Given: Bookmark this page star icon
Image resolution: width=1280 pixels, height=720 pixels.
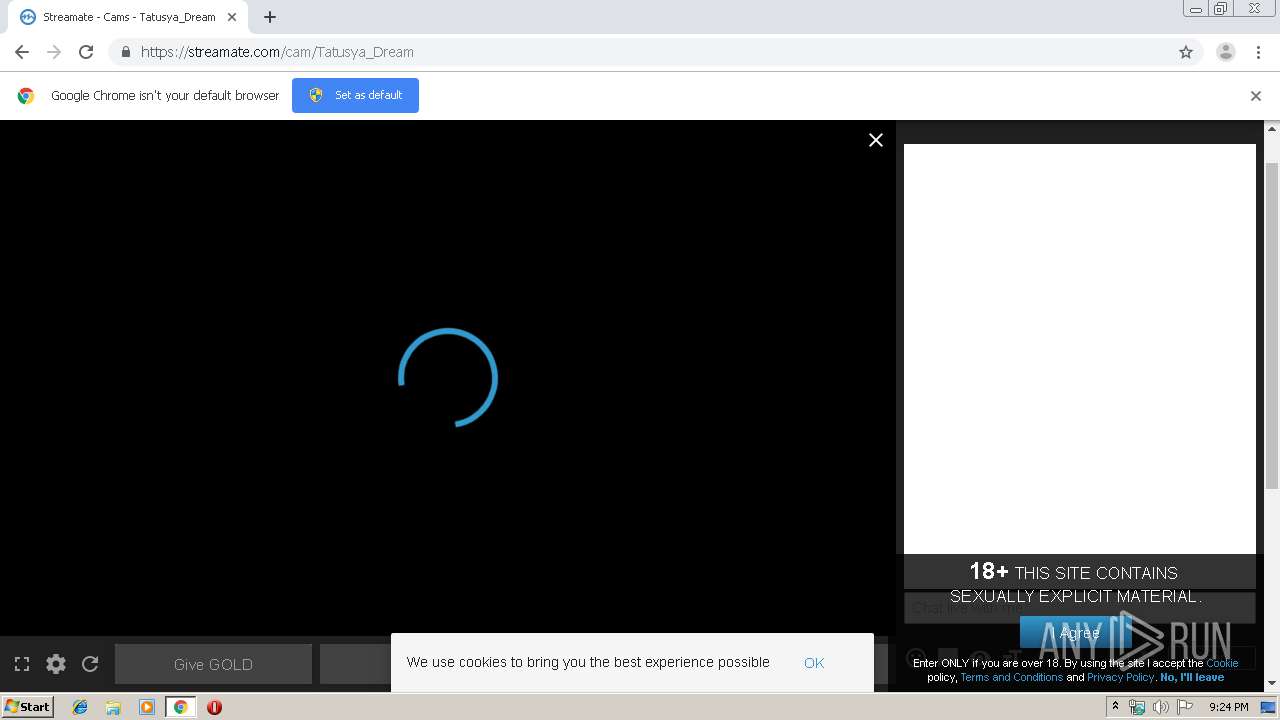Looking at the screenshot, I should (1186, 52).
